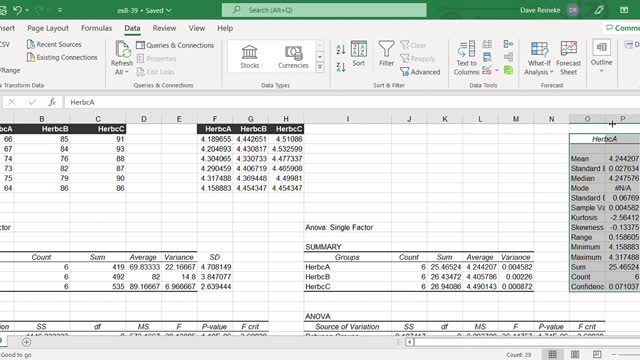Viewport: 640px width, 360px height.
Task: Open ribbon display options icon in title bar
Action: (624, 10)
